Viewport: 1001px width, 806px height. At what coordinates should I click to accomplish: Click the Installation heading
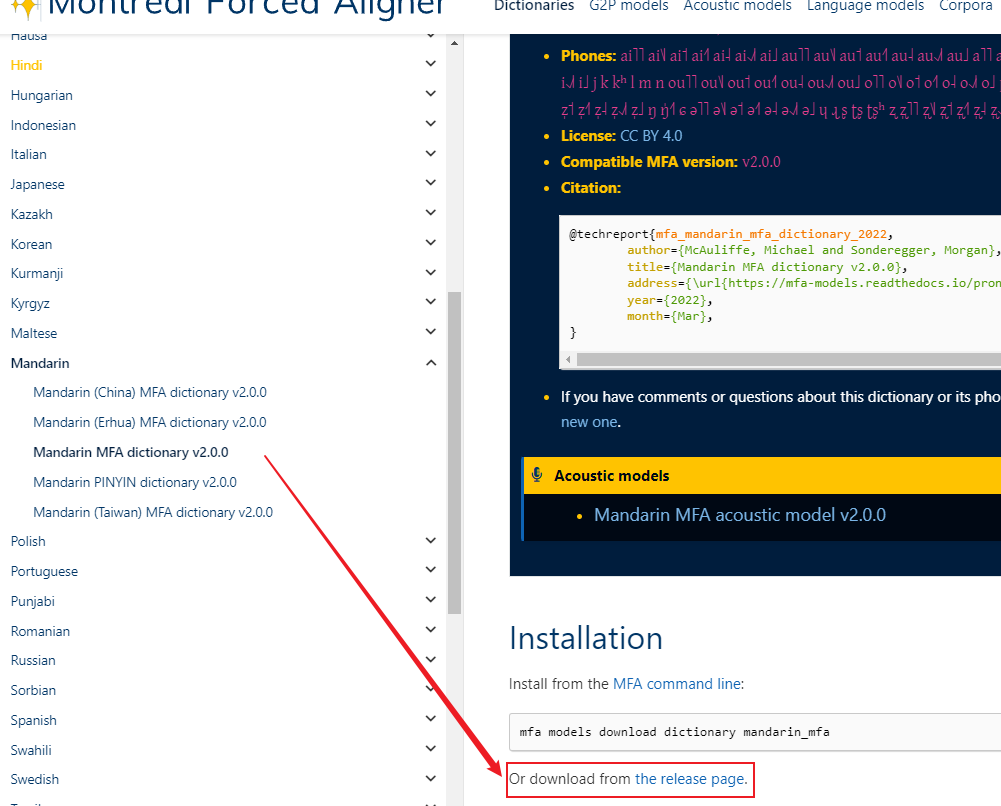point(586,638)
